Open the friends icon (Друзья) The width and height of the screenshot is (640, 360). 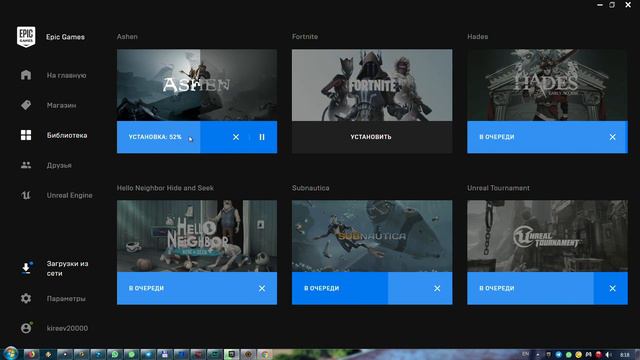[26, 165]
